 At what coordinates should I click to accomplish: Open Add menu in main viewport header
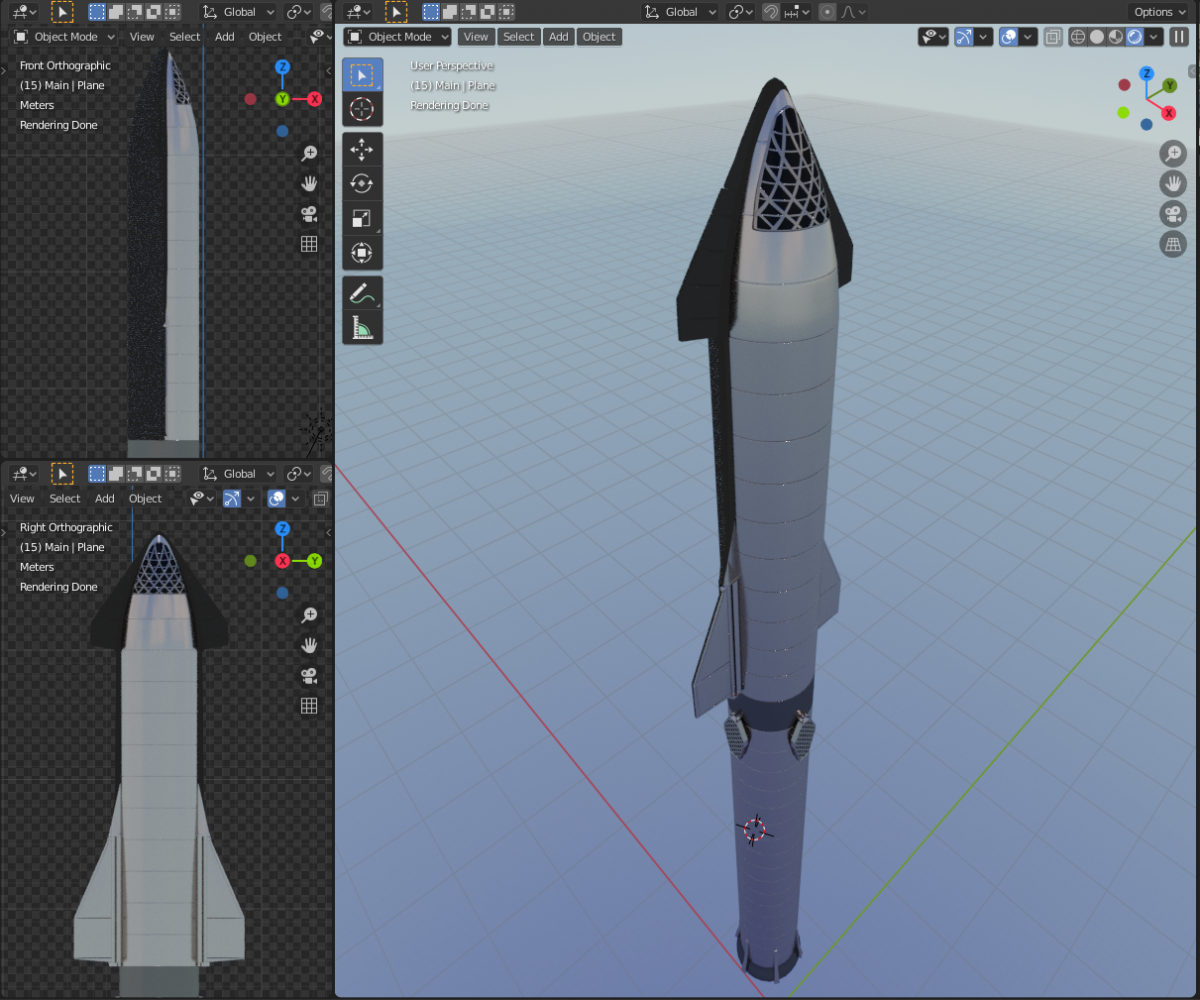(x=558, y=37)
